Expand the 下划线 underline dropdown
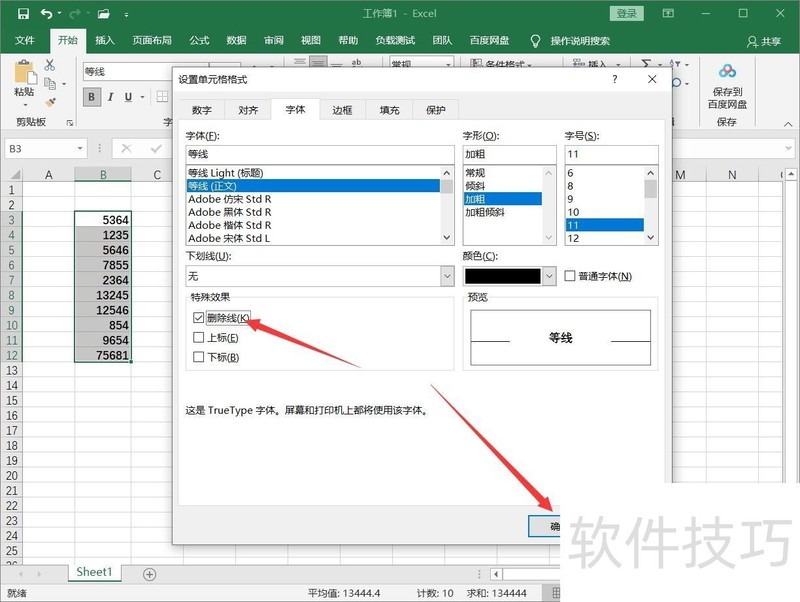Screen dimensions: 800x602 coord(447,276)
